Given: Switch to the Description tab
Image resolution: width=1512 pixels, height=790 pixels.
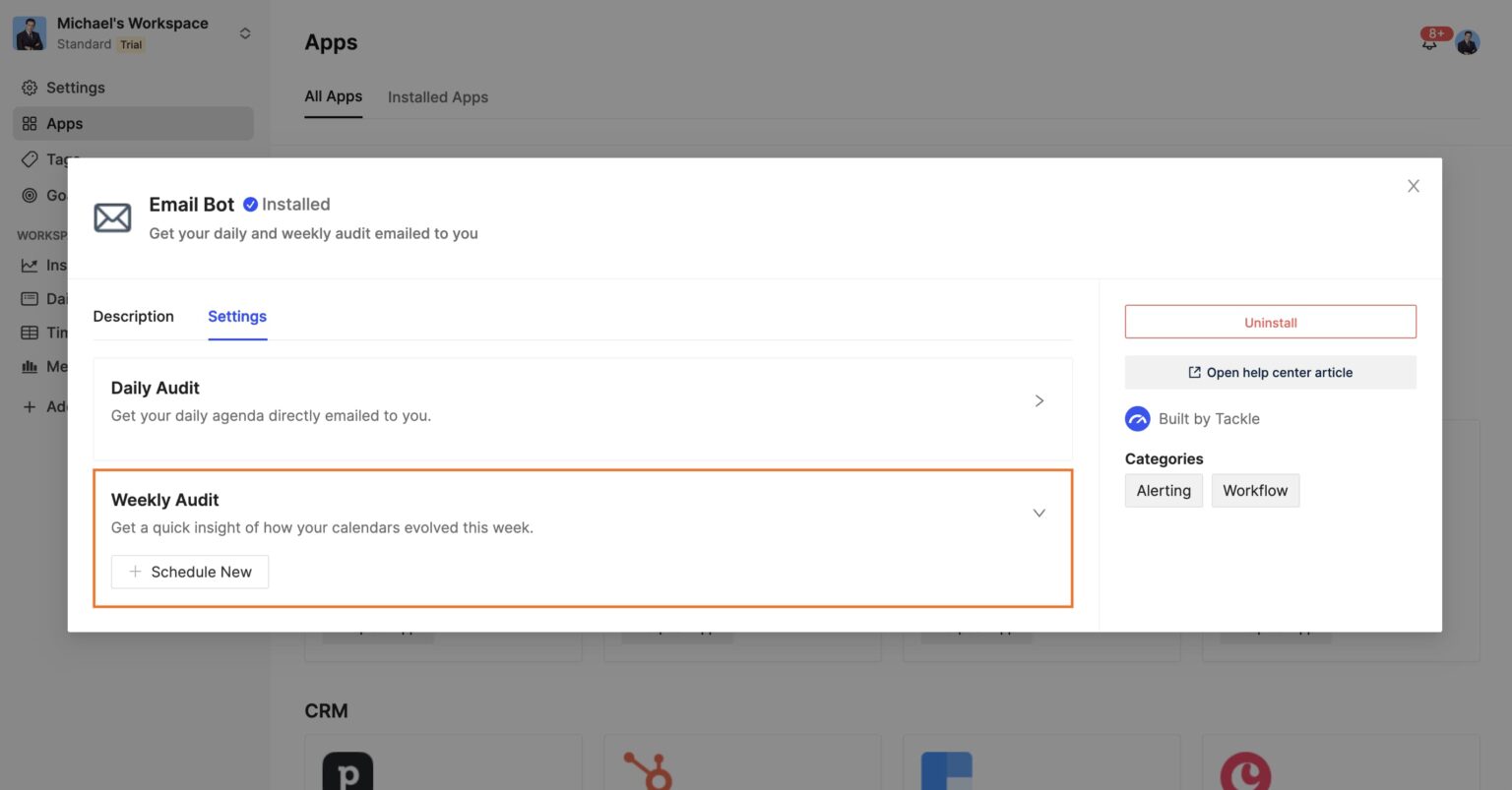Looking at the screenshot, I should [134, 316].
